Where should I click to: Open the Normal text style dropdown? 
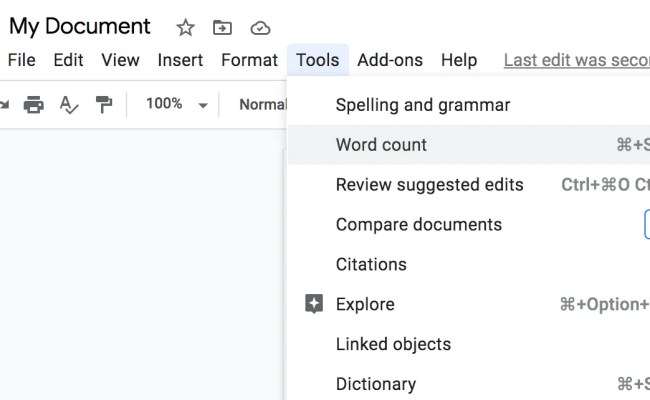coord(262,104)
